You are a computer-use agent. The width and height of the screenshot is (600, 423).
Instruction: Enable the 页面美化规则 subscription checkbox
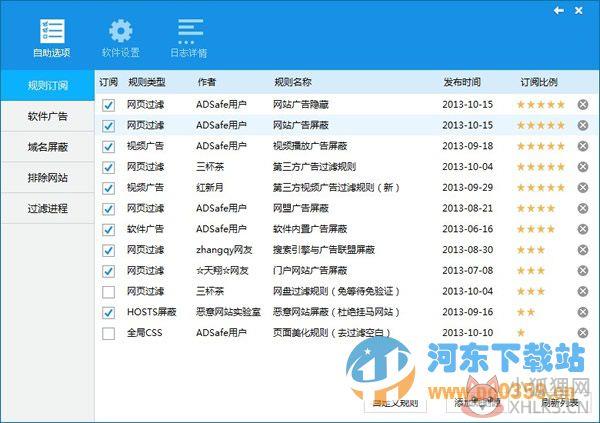click(109, 333)
